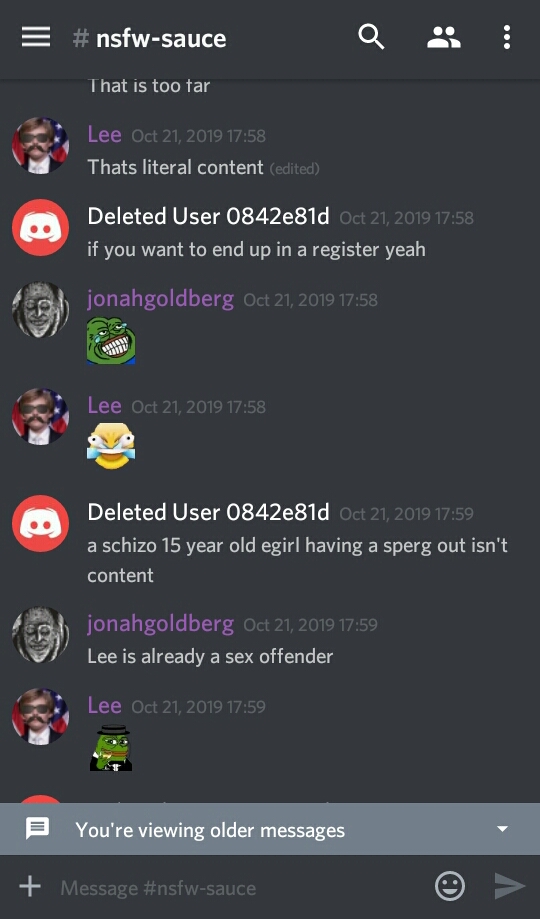Open the three-dot overflow menu
Screen dimensions: 540x919
[507, 38]
